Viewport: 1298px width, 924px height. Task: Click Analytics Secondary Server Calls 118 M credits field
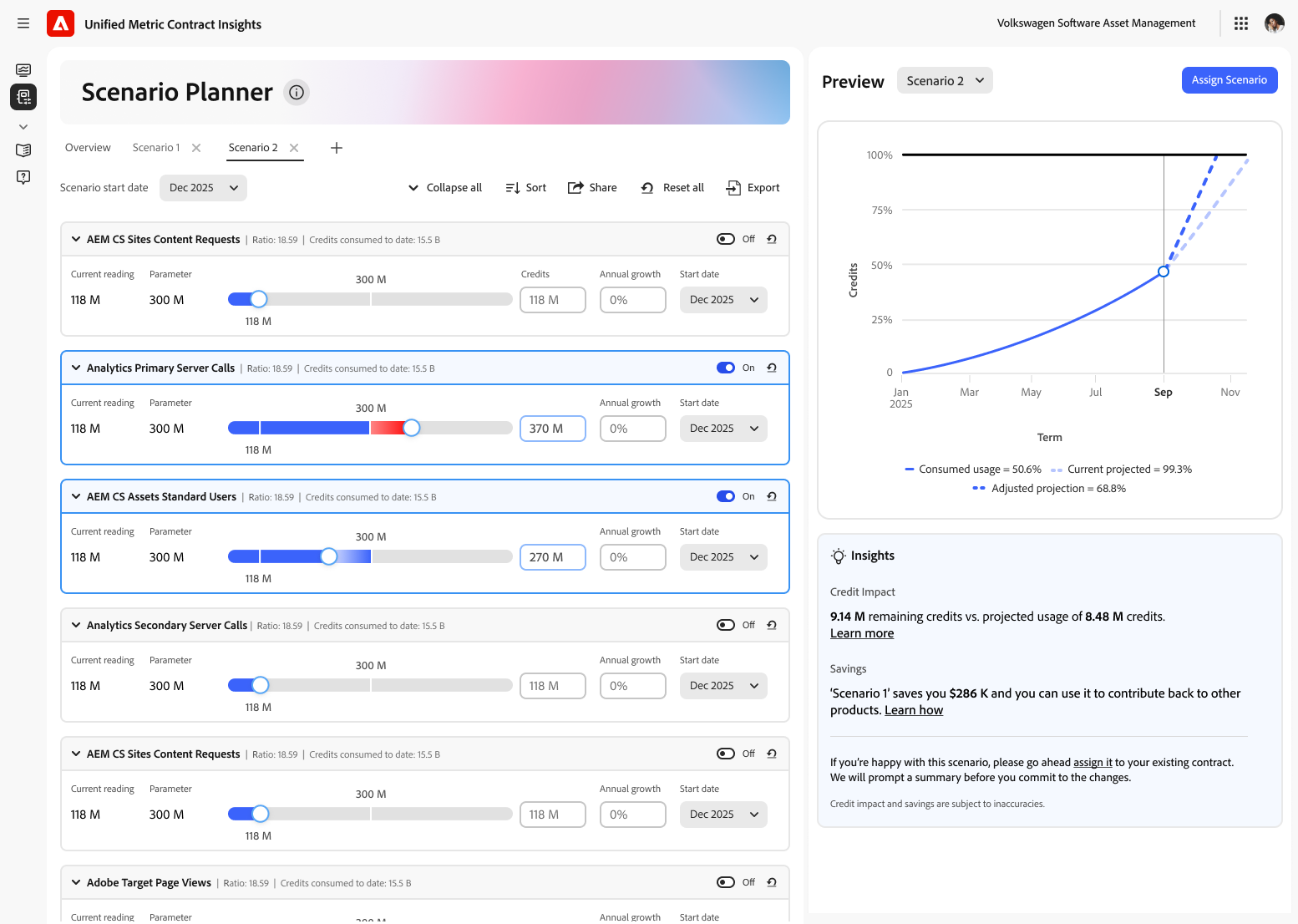tap(553, 686)
